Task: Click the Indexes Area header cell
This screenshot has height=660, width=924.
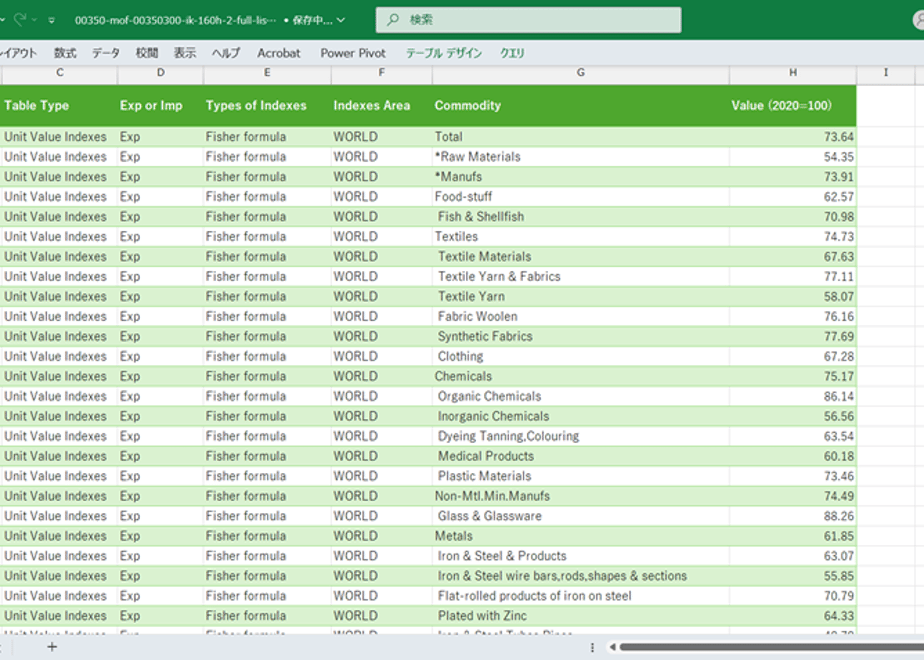Action: tap(381, 105)
